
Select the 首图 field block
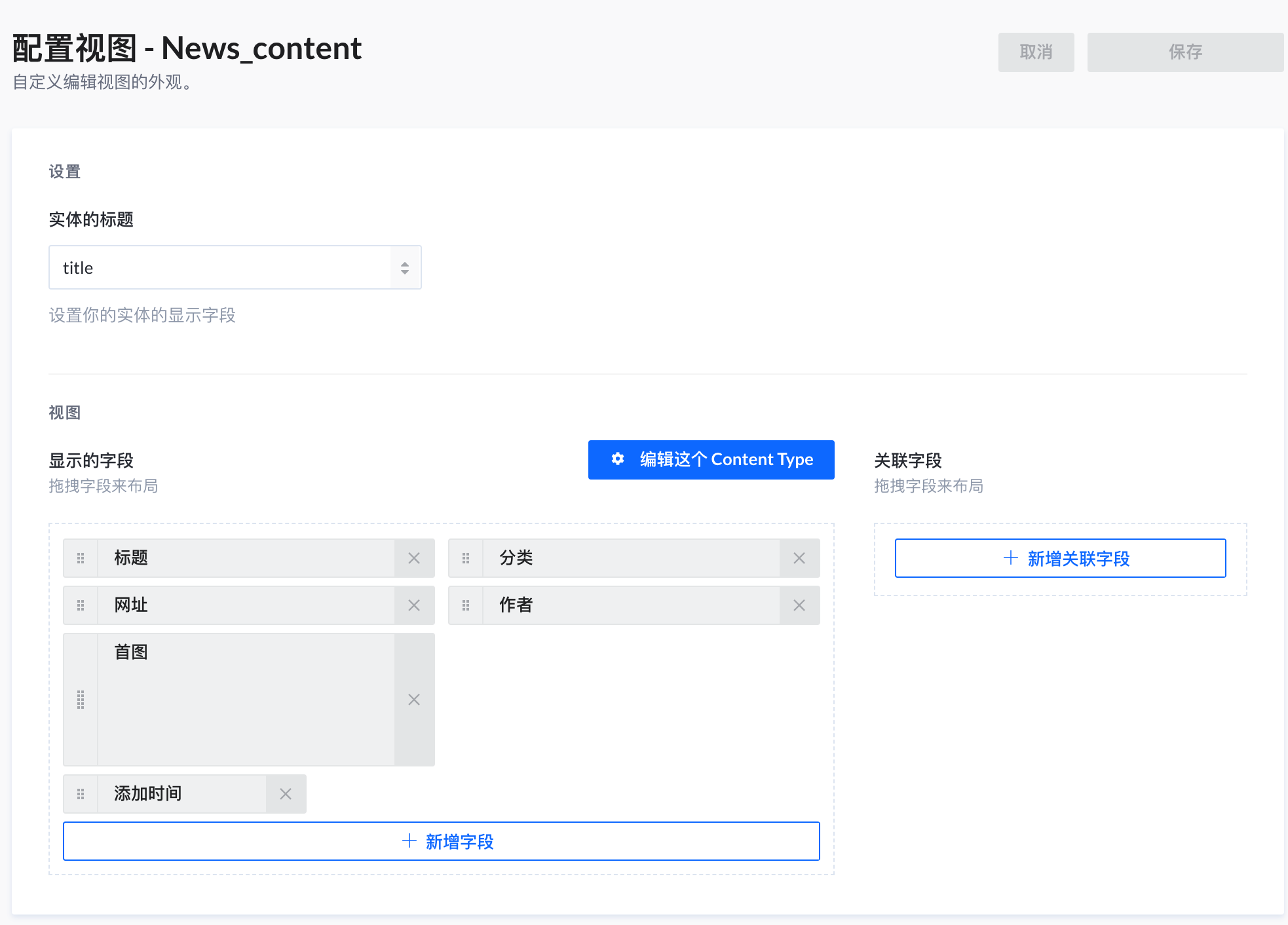pos(246,700)
